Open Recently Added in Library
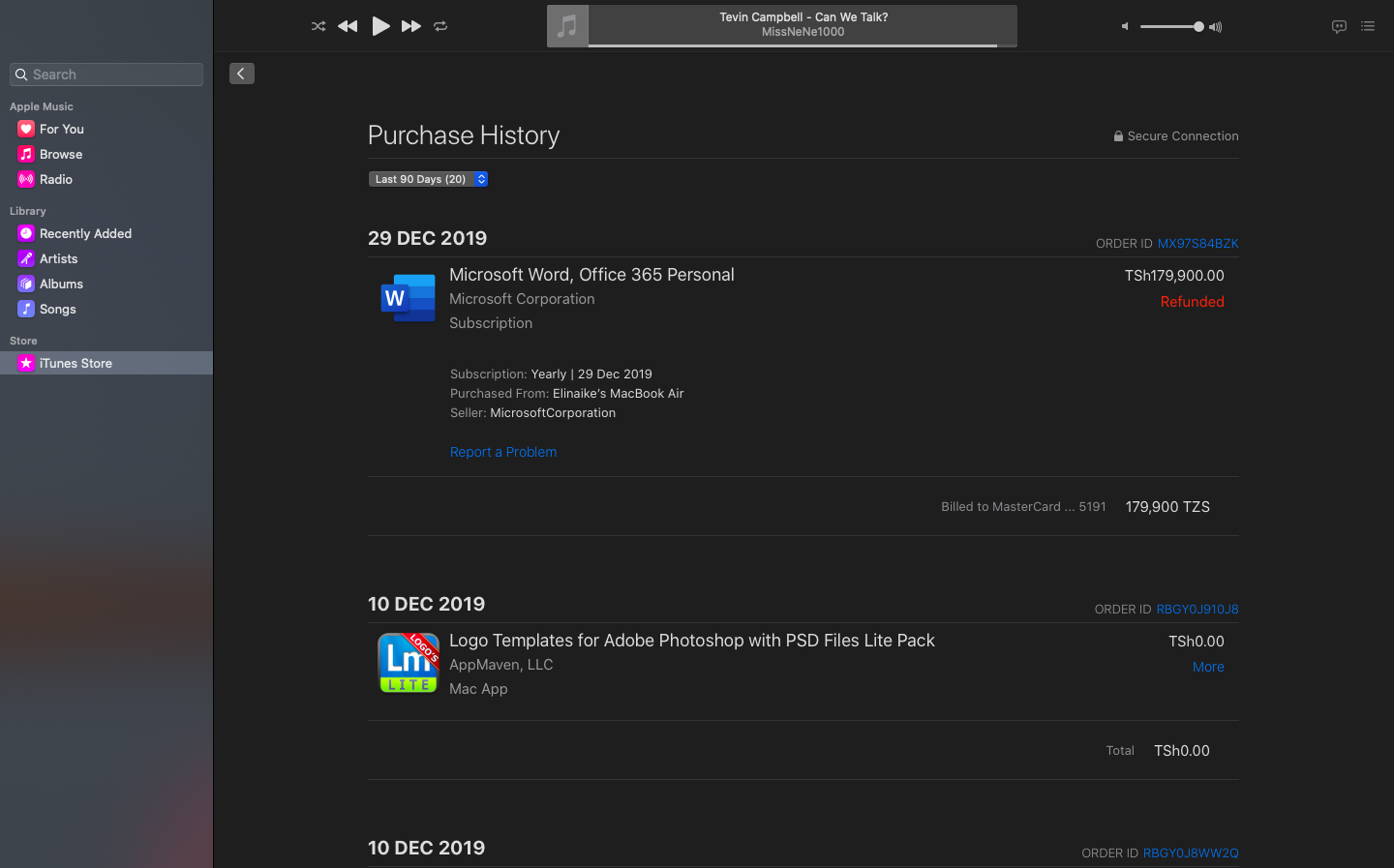1394x868 pixels. [106, 233]
